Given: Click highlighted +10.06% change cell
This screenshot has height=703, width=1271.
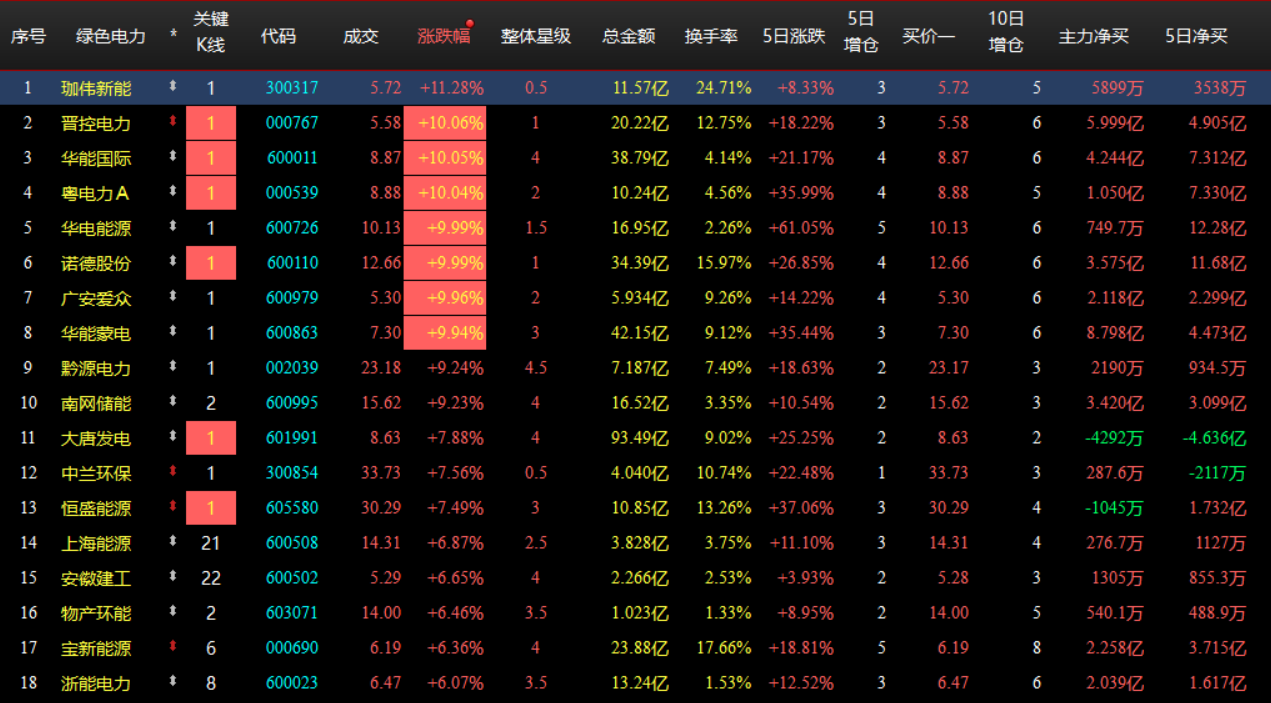Looking at the screenshot, I should (445, 123).
